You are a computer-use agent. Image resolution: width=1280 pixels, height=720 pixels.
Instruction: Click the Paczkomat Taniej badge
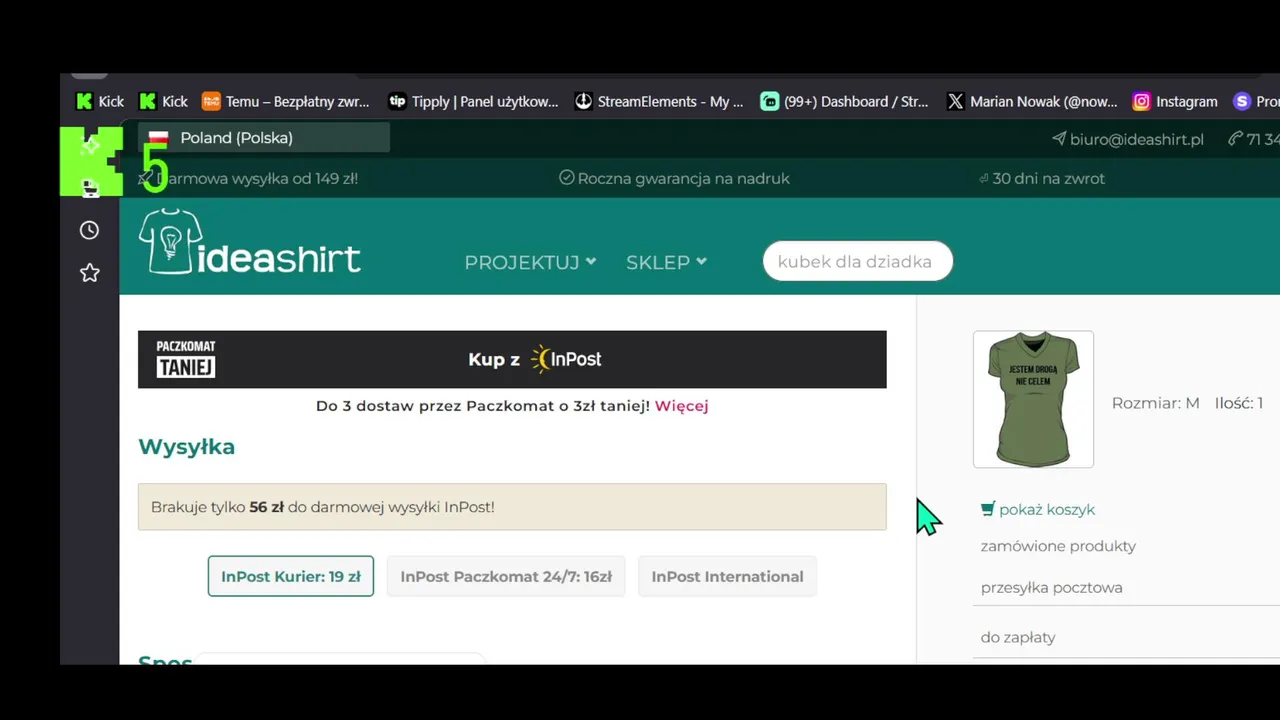pos(186,359)
